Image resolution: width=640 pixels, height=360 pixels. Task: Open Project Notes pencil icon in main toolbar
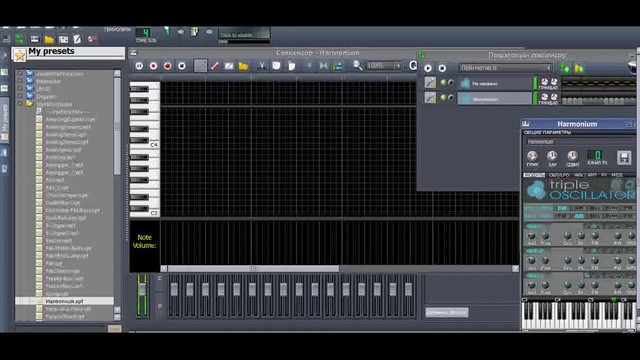77,39
